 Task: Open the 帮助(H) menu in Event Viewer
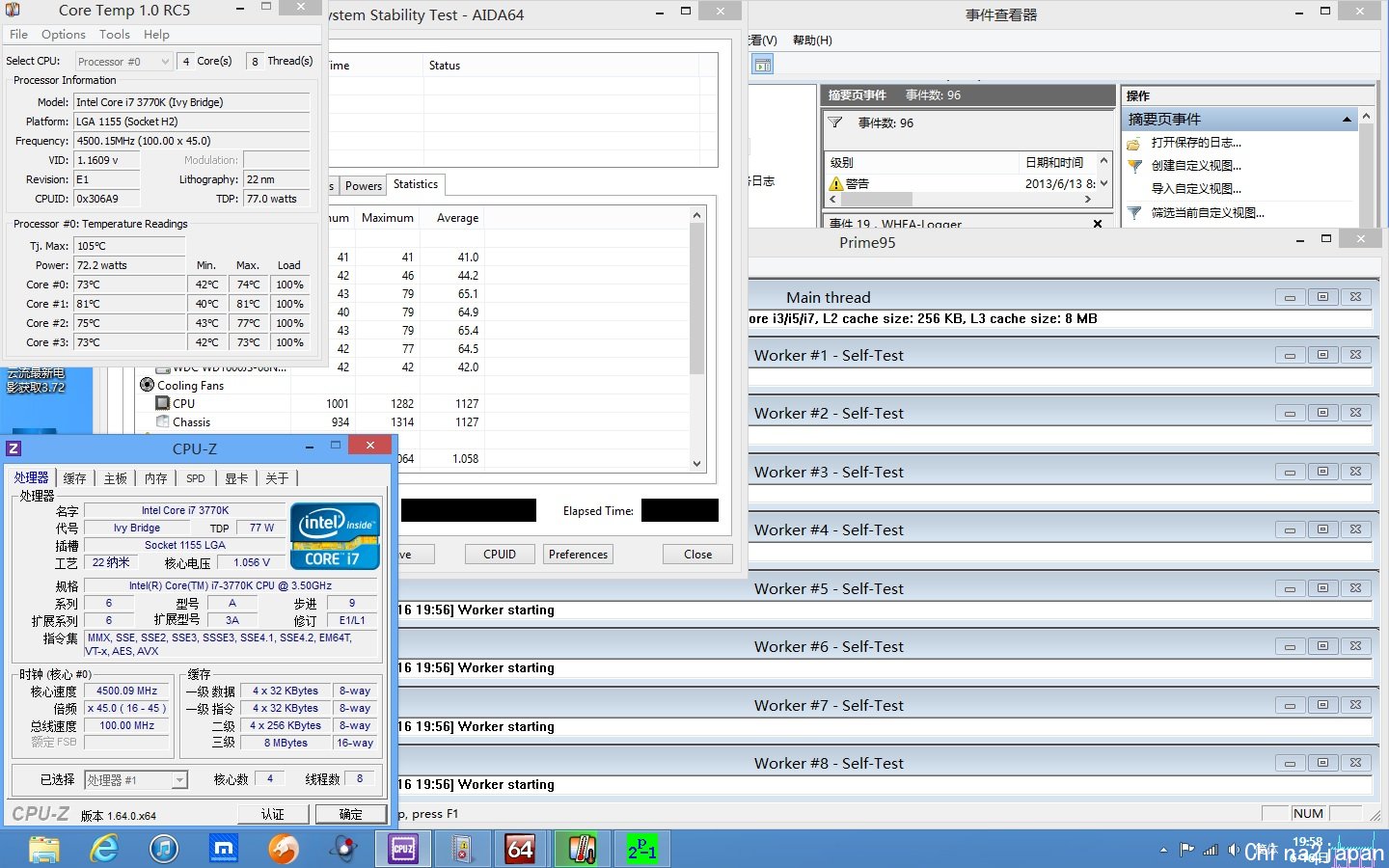coord(812,40)
